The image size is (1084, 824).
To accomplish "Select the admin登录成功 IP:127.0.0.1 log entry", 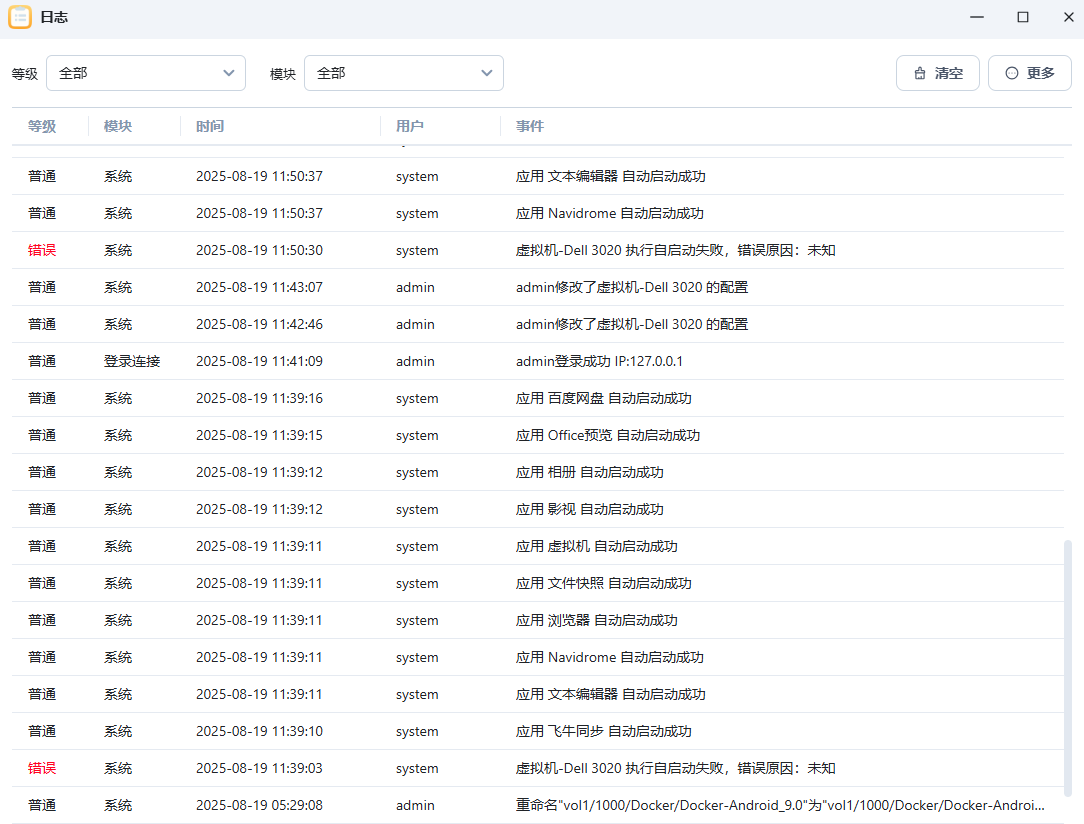I will coord(599,361).
